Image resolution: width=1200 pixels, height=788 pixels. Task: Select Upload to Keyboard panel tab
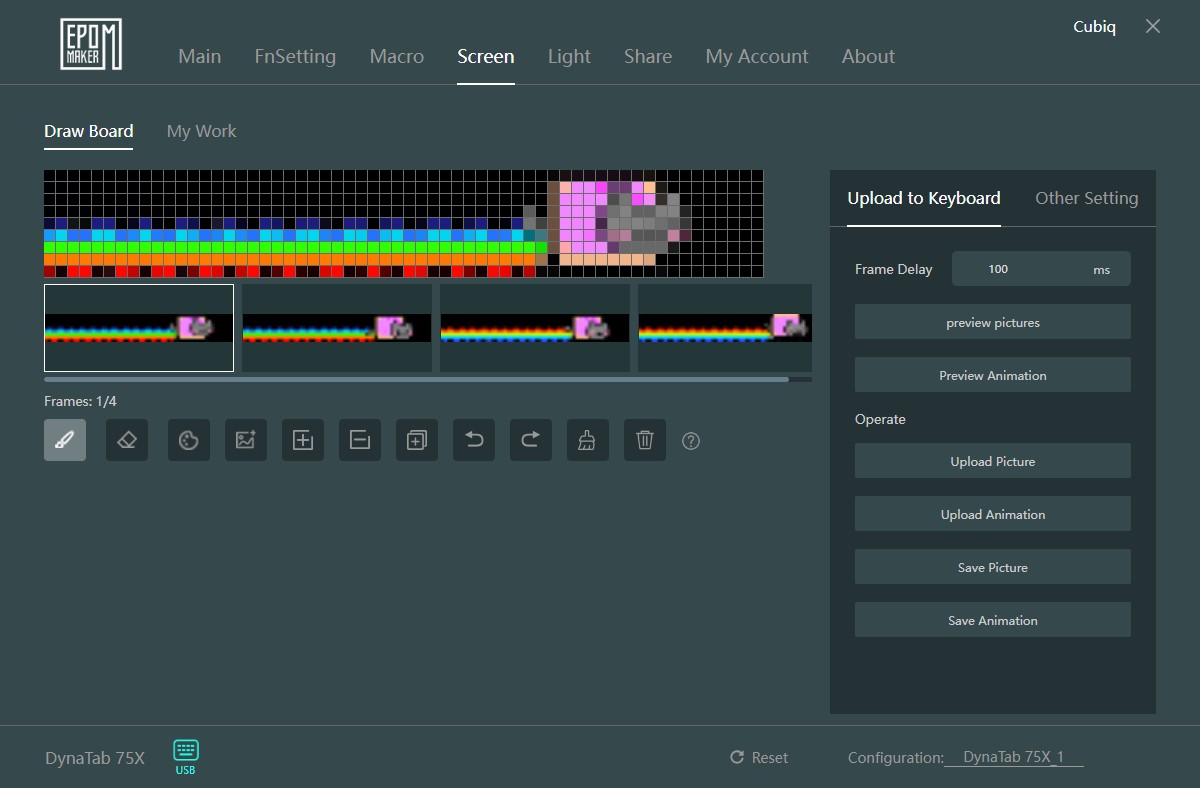point(924,198)
